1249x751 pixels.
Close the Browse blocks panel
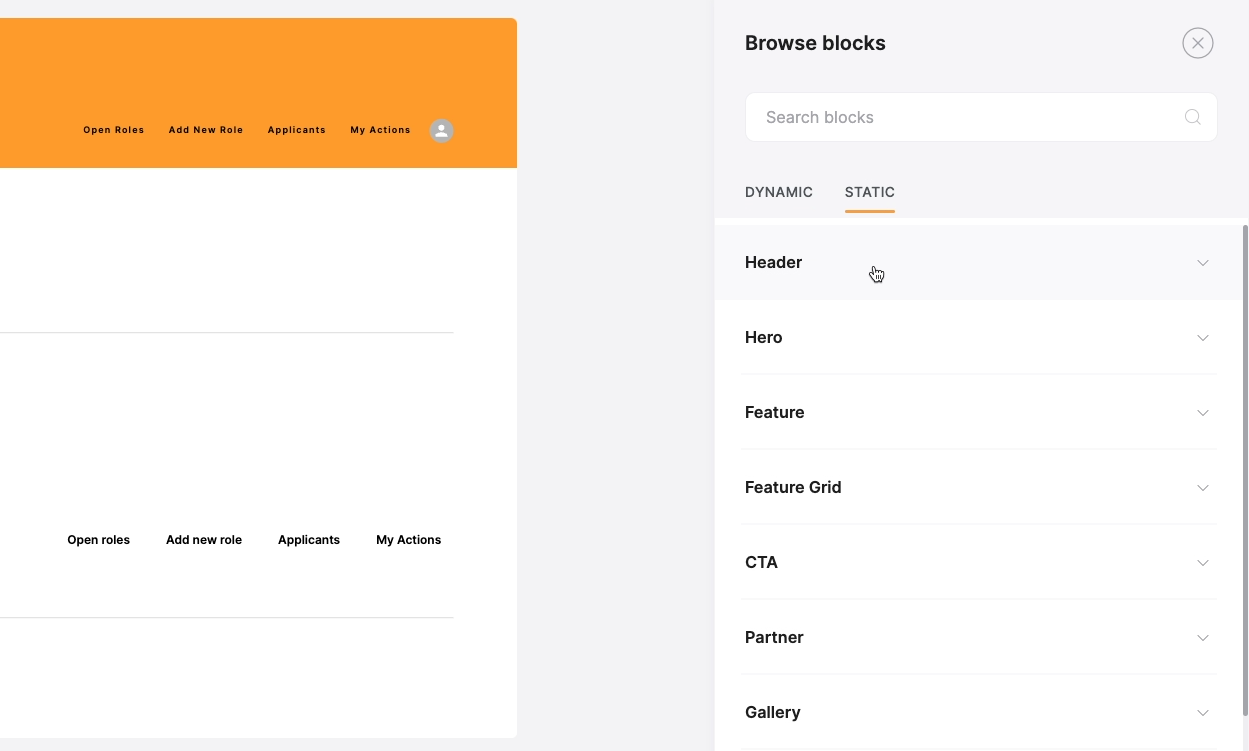tap(1197, 43)
